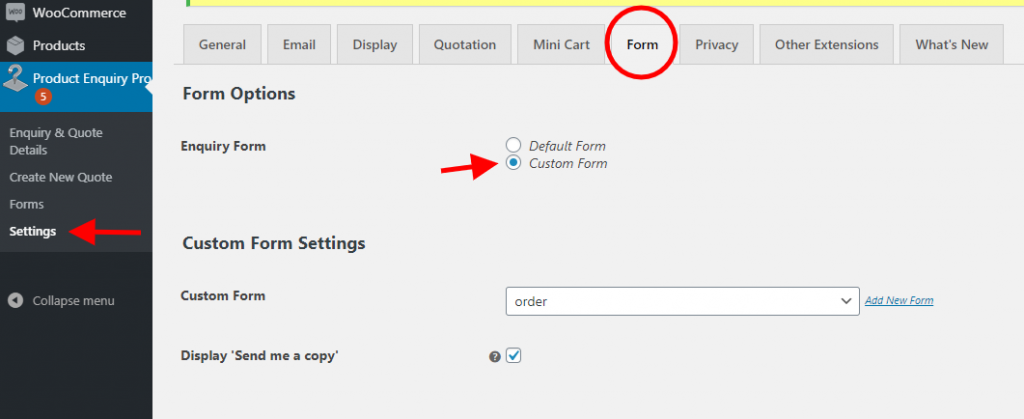This screenshot has width=1024, height=419.
Task: Switch to the Mini Cart tab
Action: [x=562, y=44]
